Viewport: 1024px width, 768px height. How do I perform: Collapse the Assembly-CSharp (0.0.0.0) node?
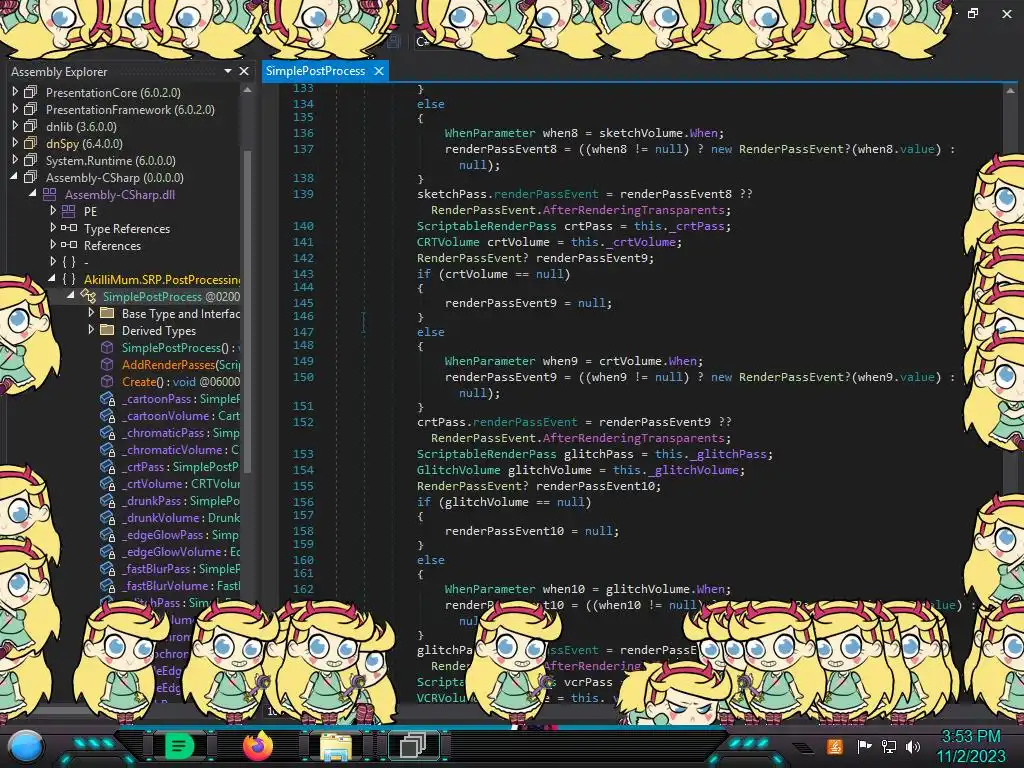tap(14, 177)
